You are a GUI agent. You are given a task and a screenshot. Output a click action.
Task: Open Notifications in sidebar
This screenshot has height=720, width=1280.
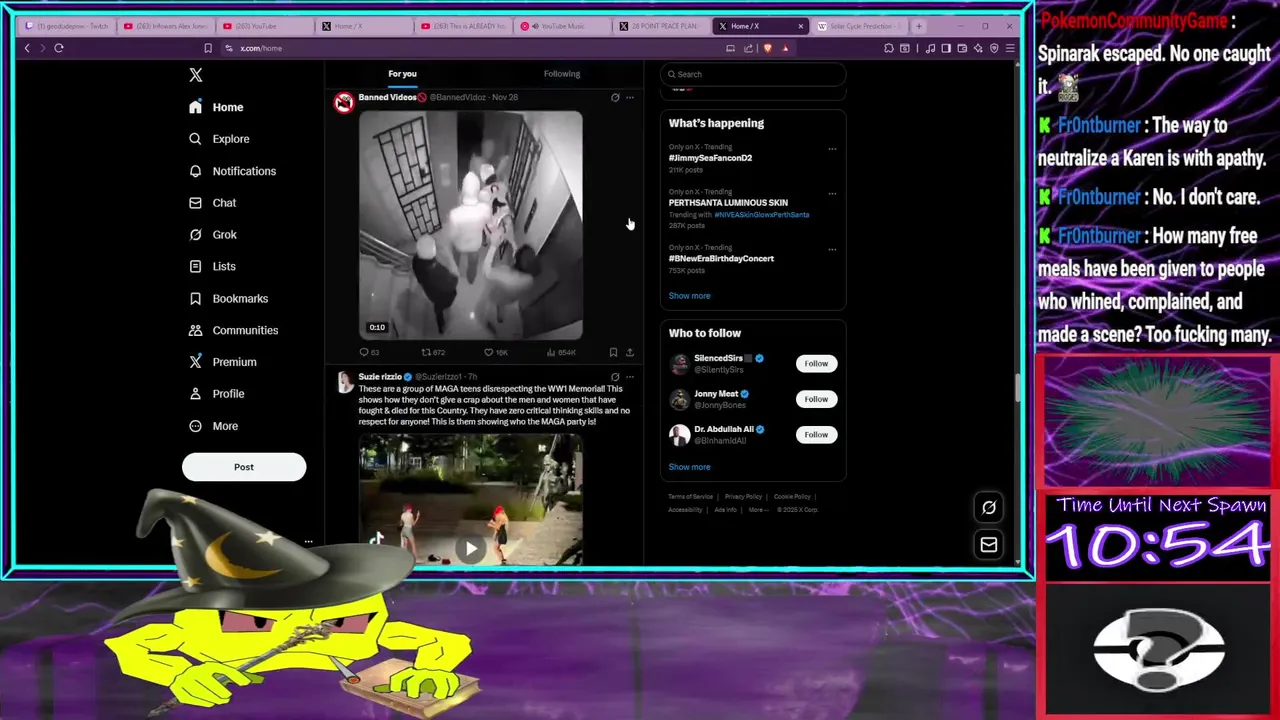pos(232,171)
